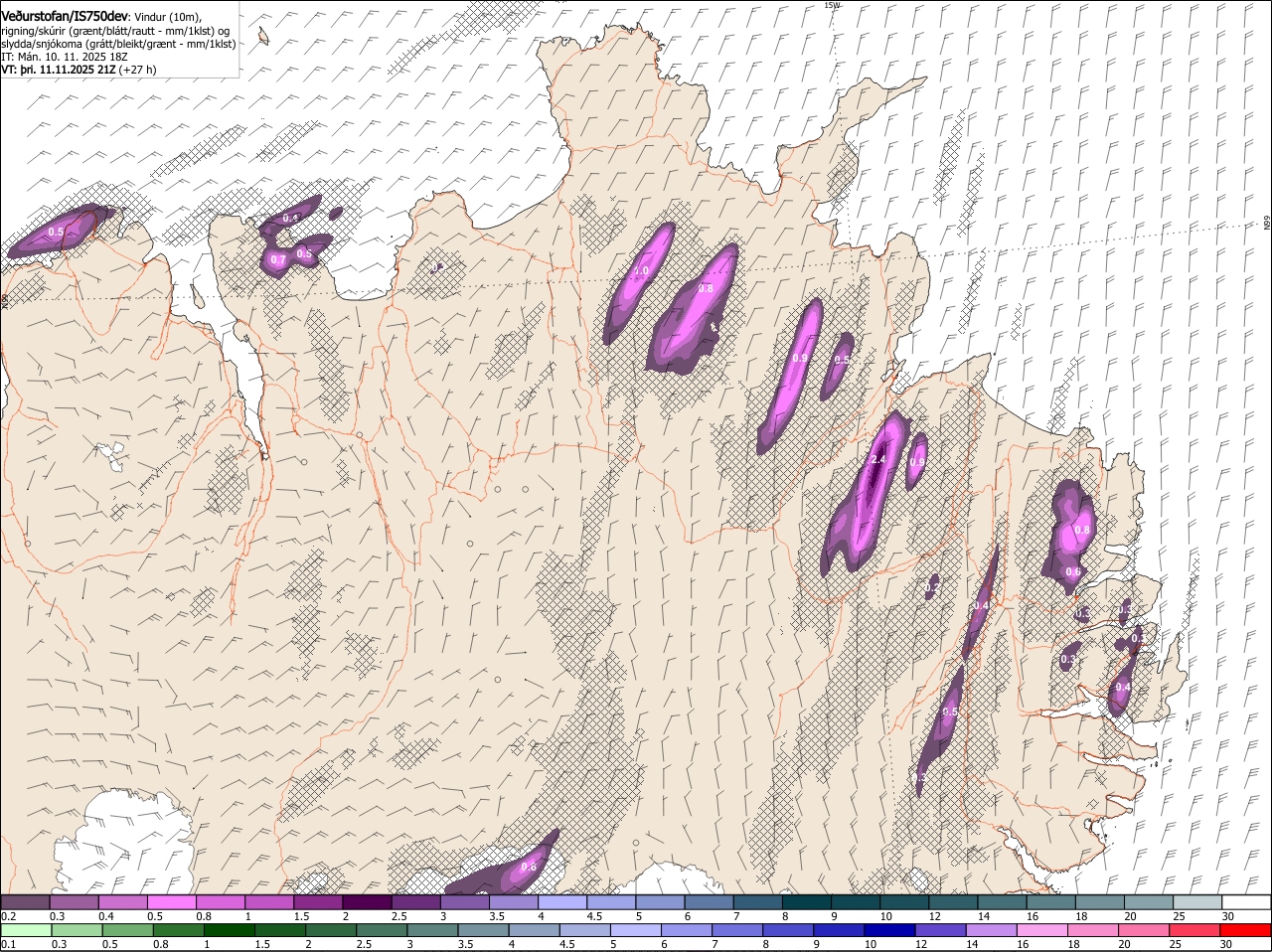The width and height of the screenshot is (1272, 952).
Task: Pick the palest green 0.1 swatch in the rain legend
Action: point(25,930)
